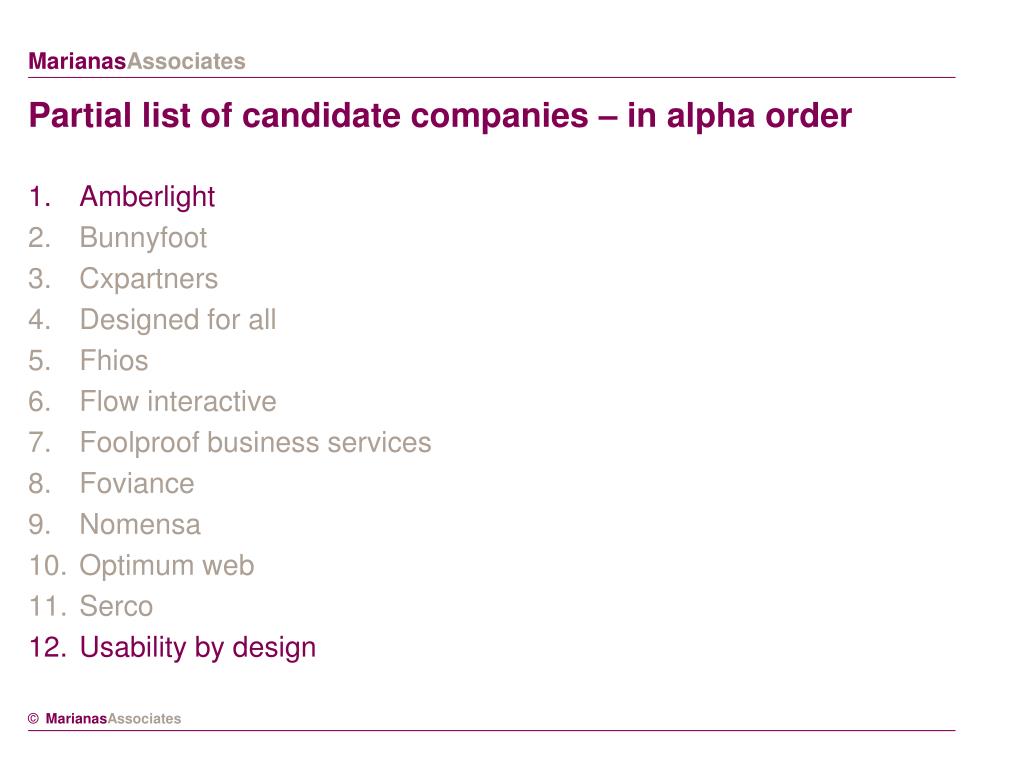Click the list number 1

(x=39, y=197)
